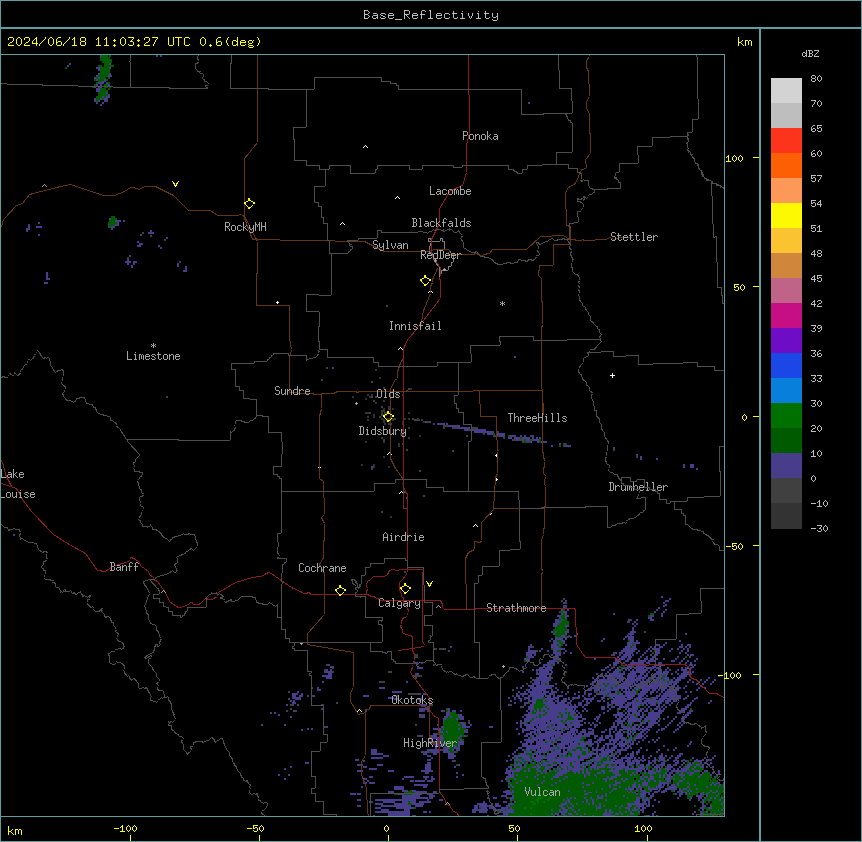Viewport: 862px width, 842px height.
Task: Select the 20 dBZ green color swatch
Action: (786, 440)
